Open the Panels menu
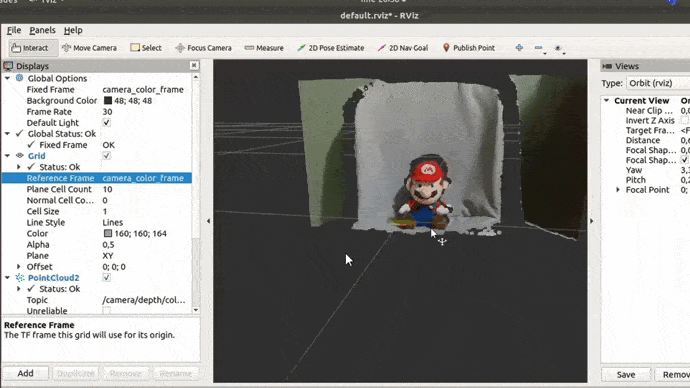Image resolution: width=690 pixels, height=388 pixels. [42, 30]
